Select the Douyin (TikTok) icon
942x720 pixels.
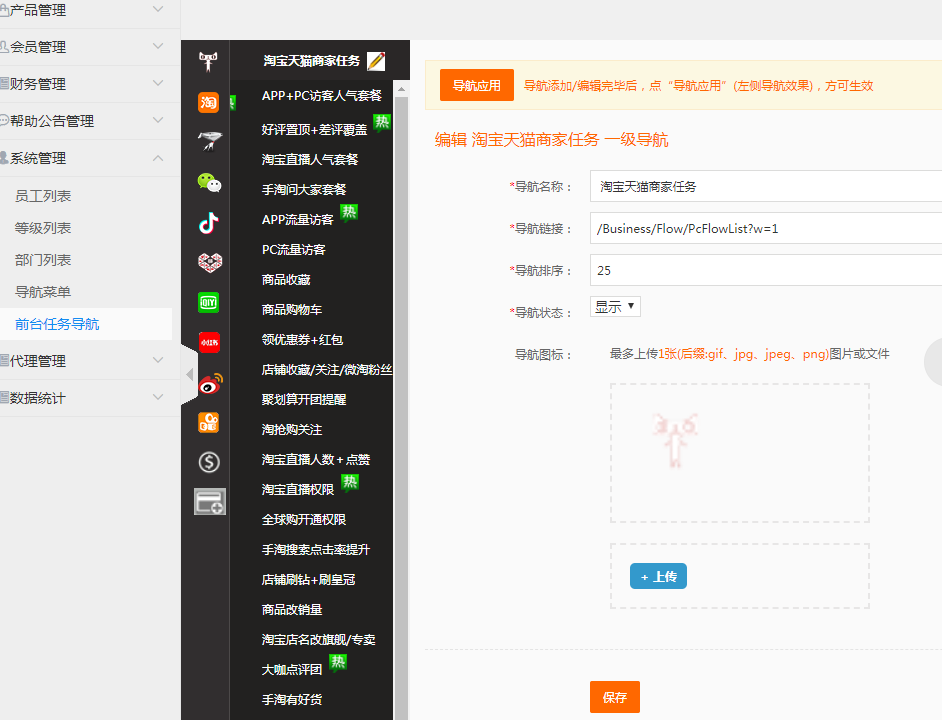208,222
